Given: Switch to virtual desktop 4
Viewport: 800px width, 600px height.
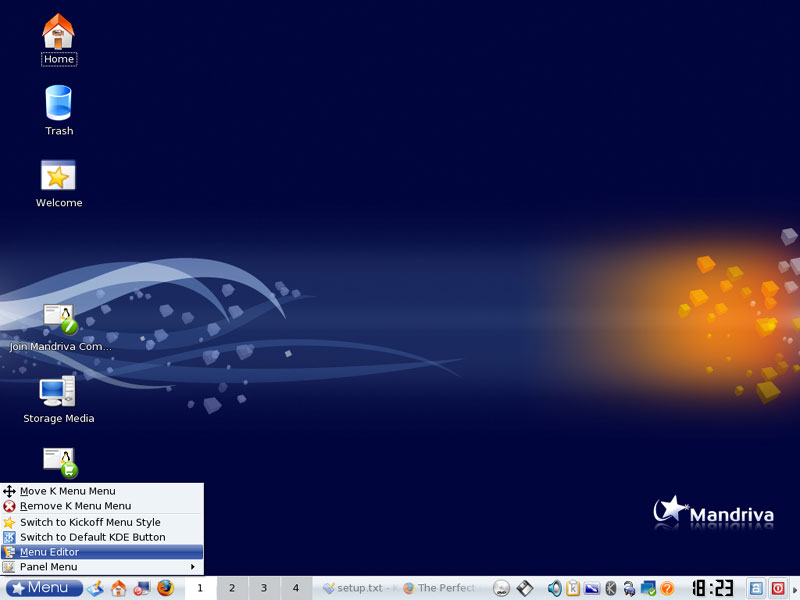Looking at the screenshot, I should click(x=295, y=588).
